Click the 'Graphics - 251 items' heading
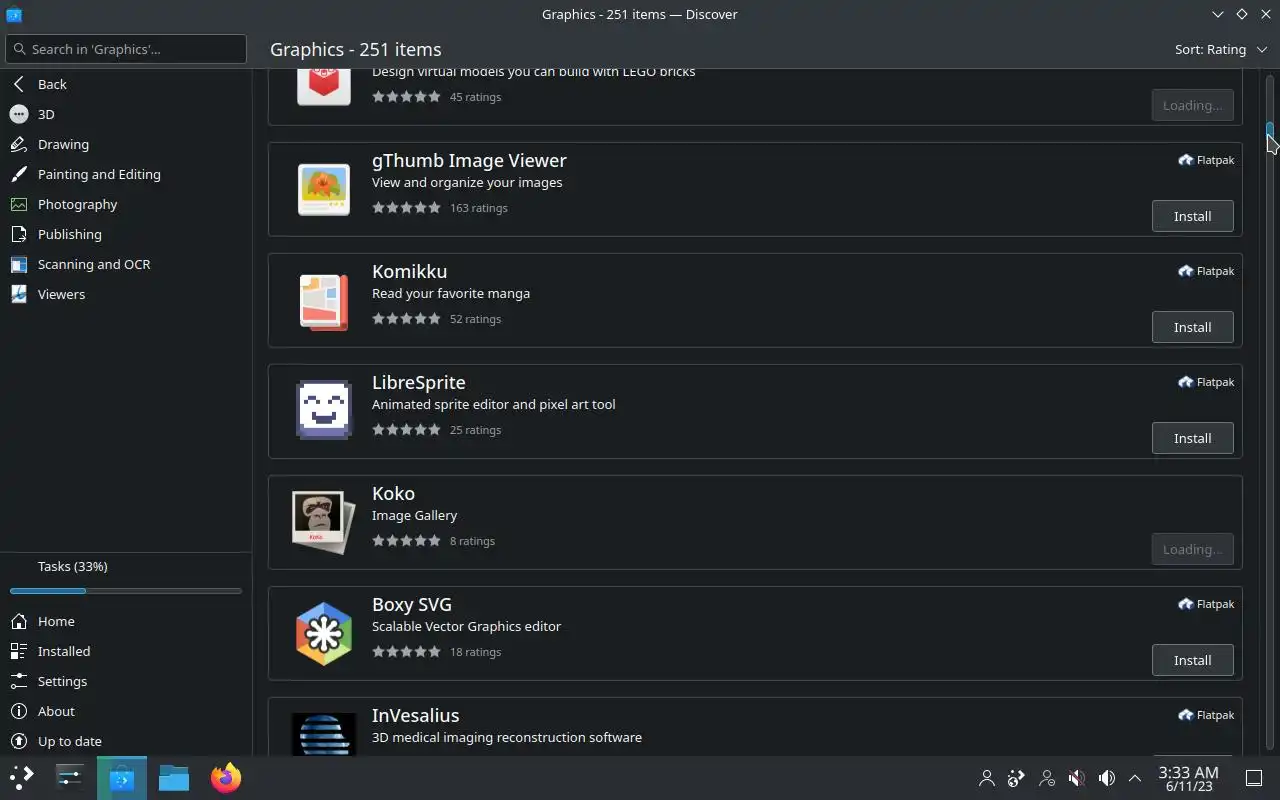 click(x=355, y=49)
